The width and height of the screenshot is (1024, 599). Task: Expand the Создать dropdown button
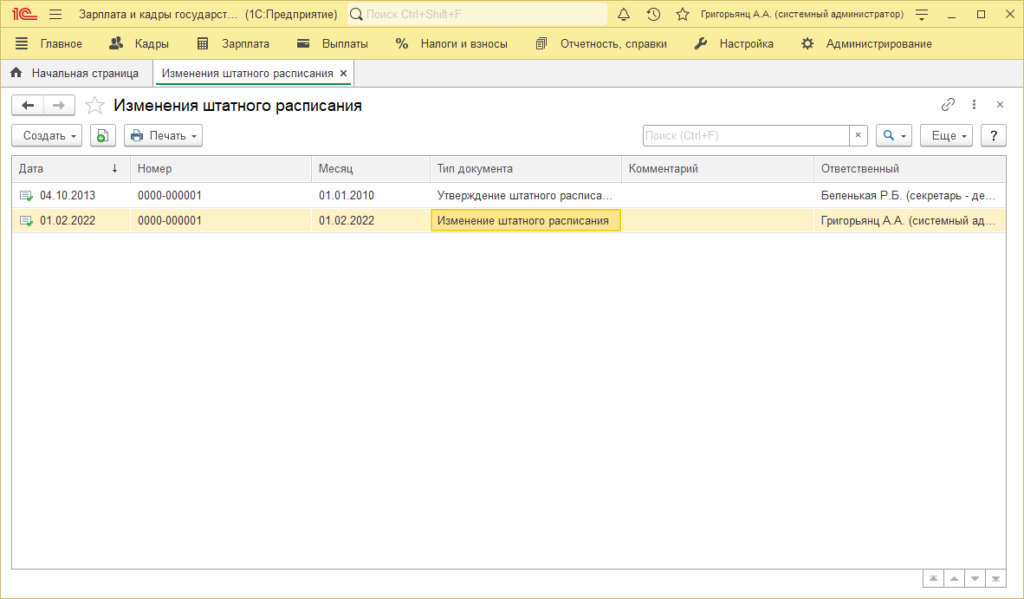point(46,136)
